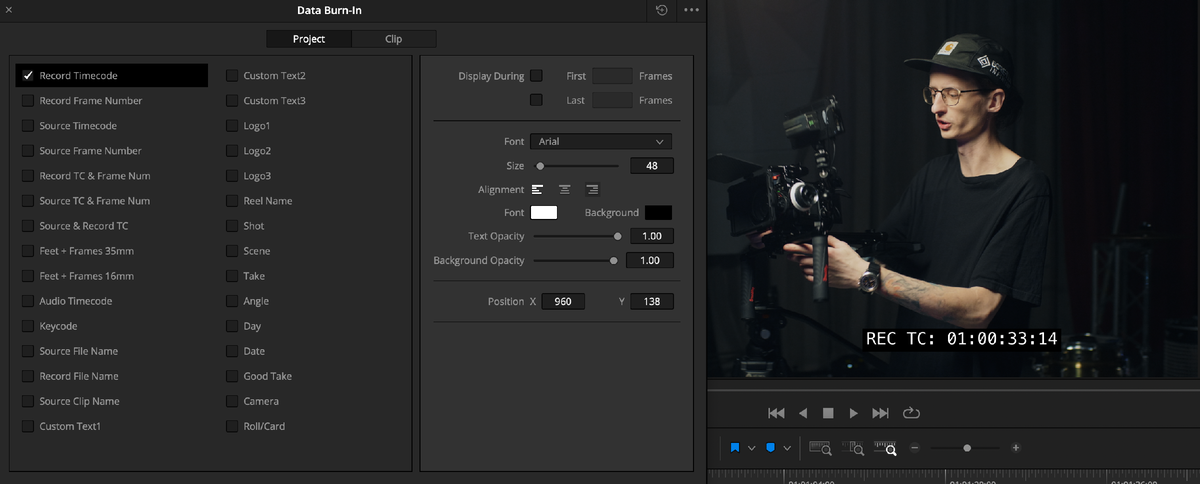Enable Good Take checkbox
The height and width of the screenshot is (484, 1200).
(x=232, y=376)
